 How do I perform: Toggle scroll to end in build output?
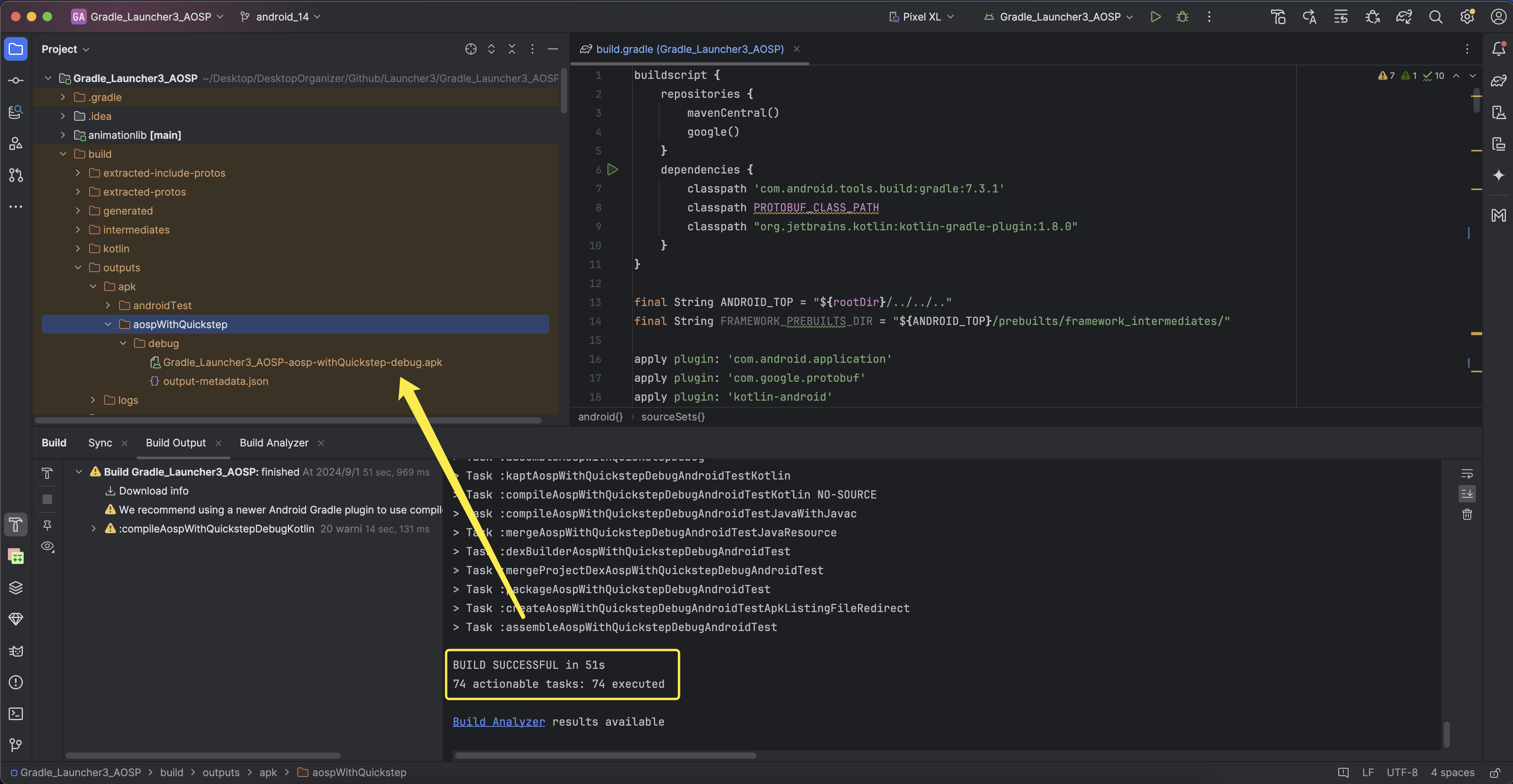coord(1466,494)
